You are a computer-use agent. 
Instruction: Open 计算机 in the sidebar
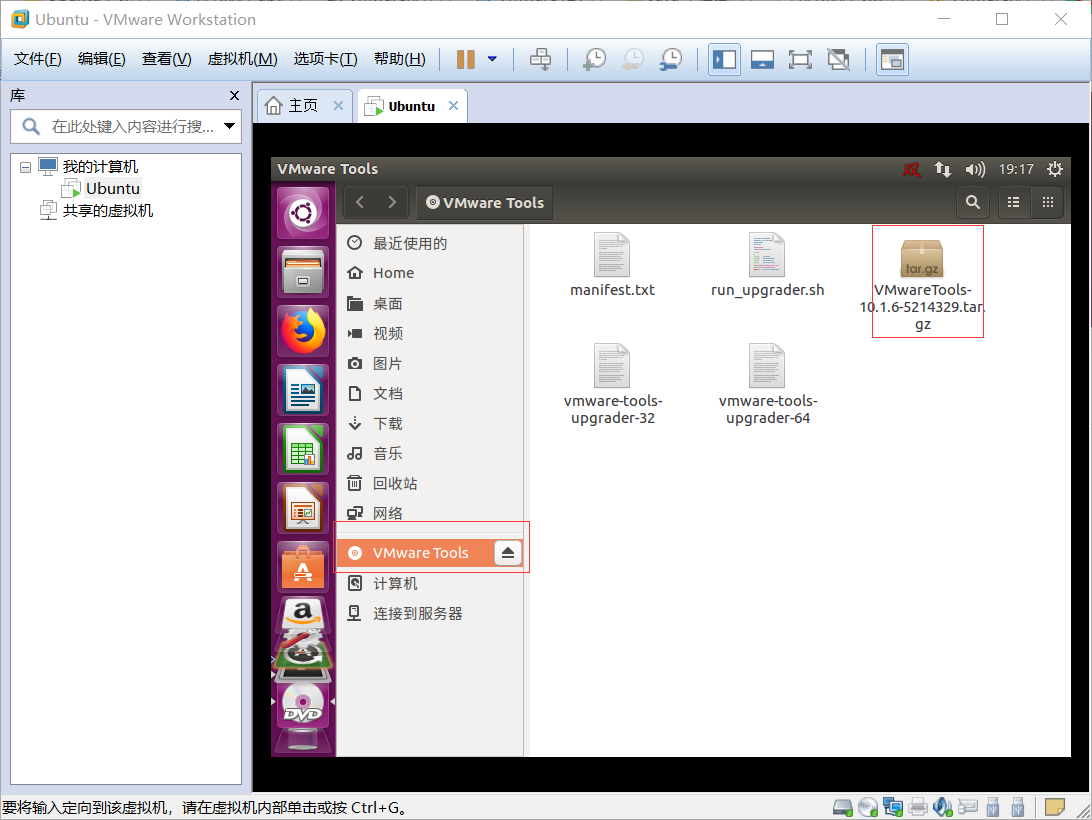(x=429, y=584)
